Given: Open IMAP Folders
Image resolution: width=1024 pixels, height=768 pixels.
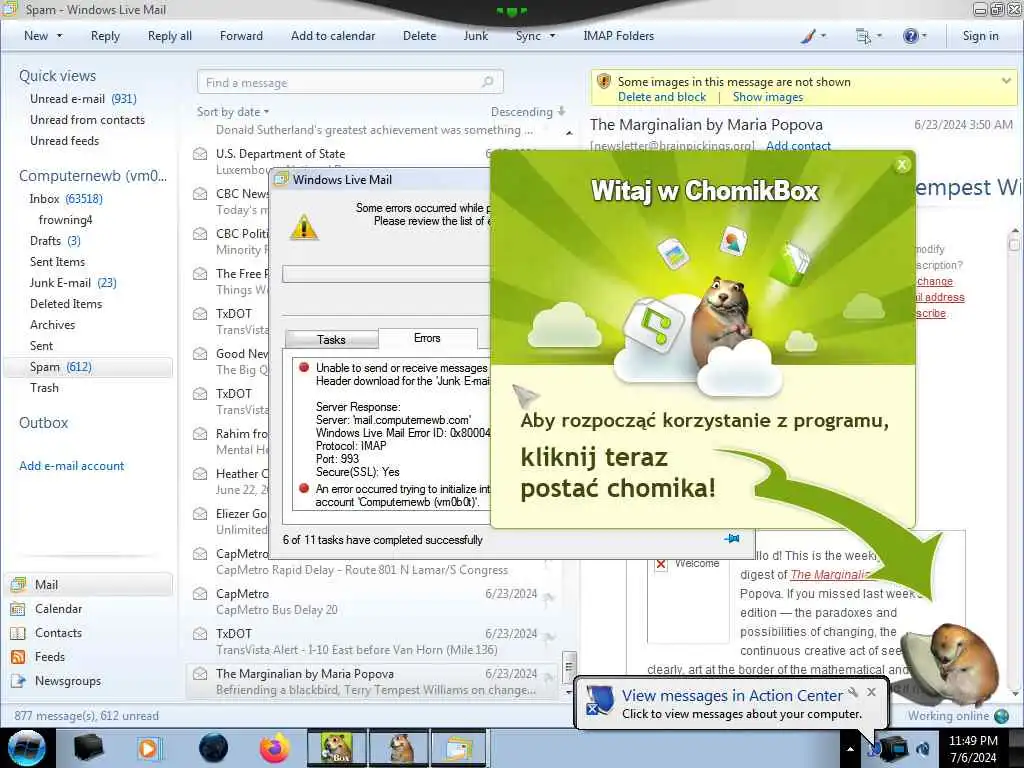Looking at the screenshot, I should 618,36.
